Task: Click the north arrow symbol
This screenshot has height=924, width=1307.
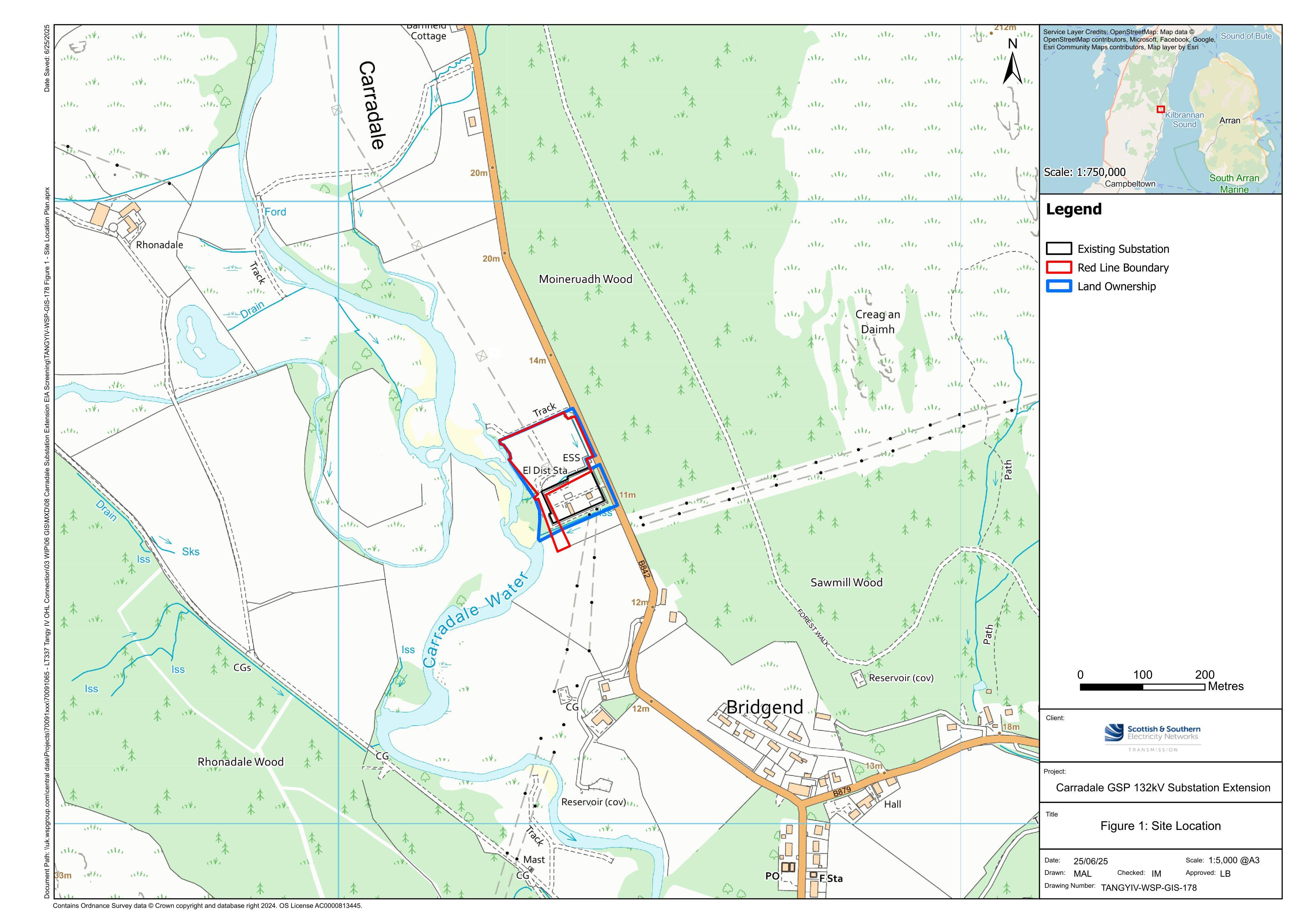Action: coord(1012,62)
